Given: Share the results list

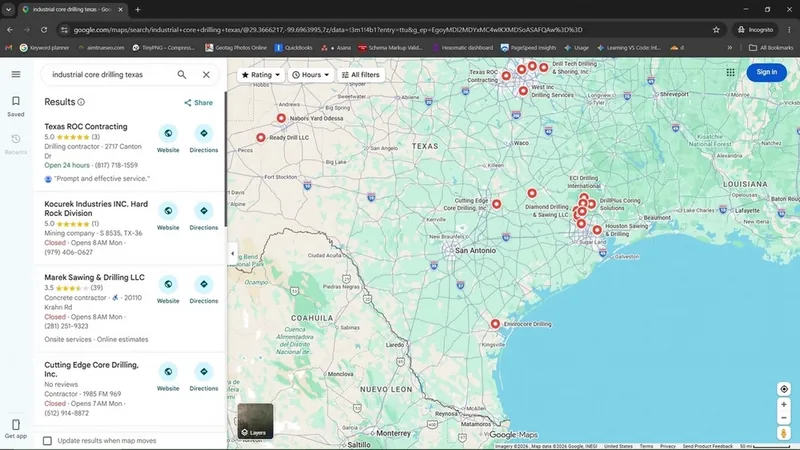Looking at the screenshot, I should click(198, 103).
